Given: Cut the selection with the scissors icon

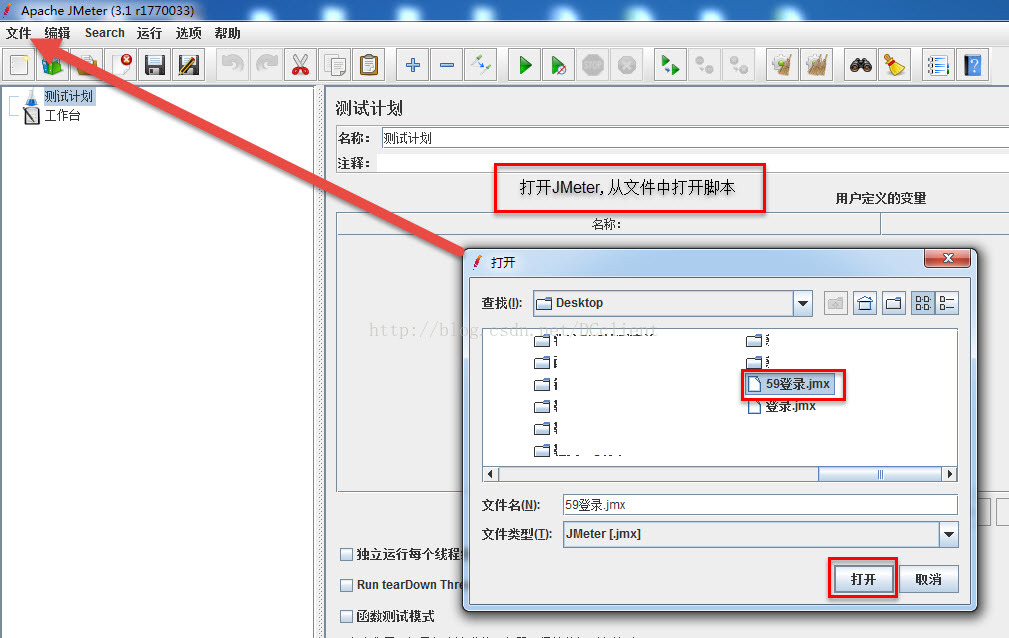Looking at the screenshot, I should 301,65.
